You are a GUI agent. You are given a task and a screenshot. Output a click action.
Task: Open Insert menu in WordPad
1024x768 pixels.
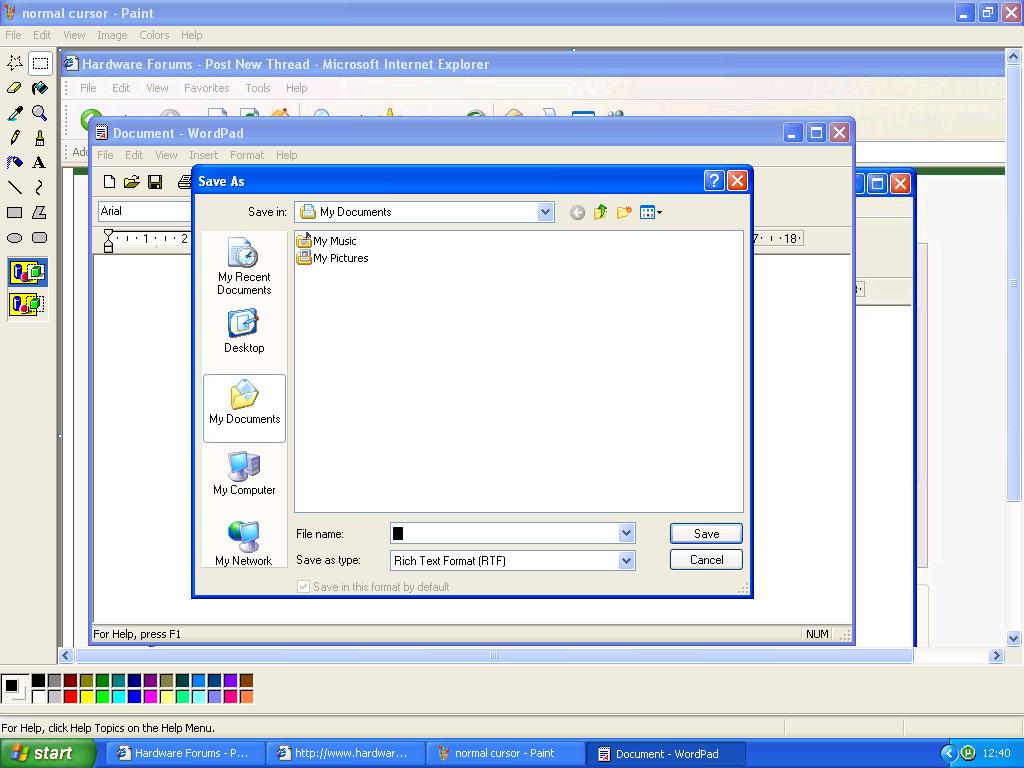(x=203, y=155)
